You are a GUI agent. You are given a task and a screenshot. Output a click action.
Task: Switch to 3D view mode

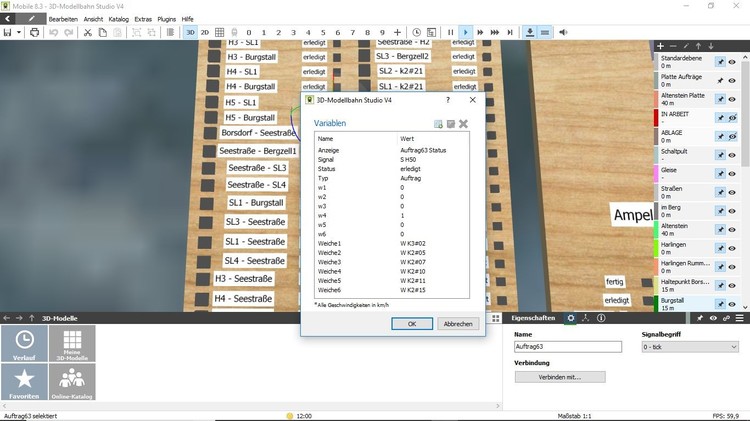coord(190,33)
